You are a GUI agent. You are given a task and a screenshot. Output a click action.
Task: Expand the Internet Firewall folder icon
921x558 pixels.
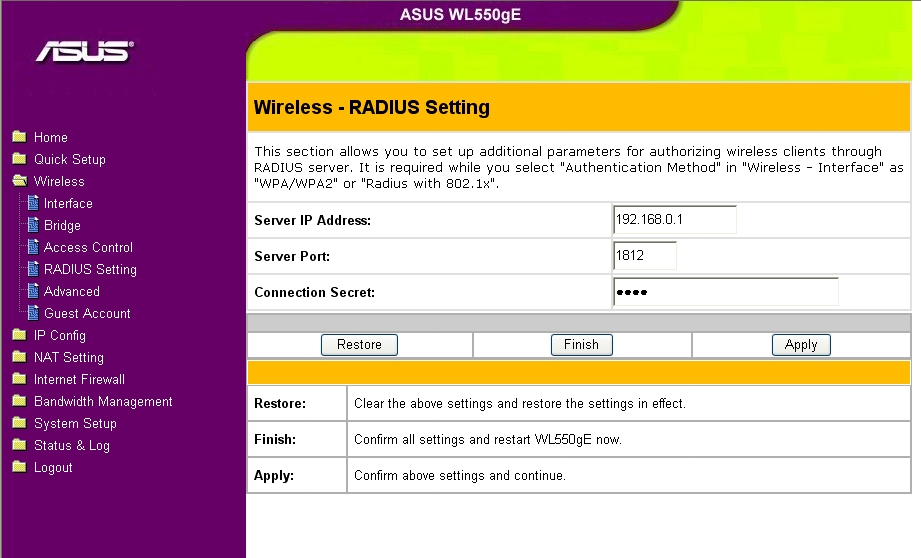coord(19,379)
